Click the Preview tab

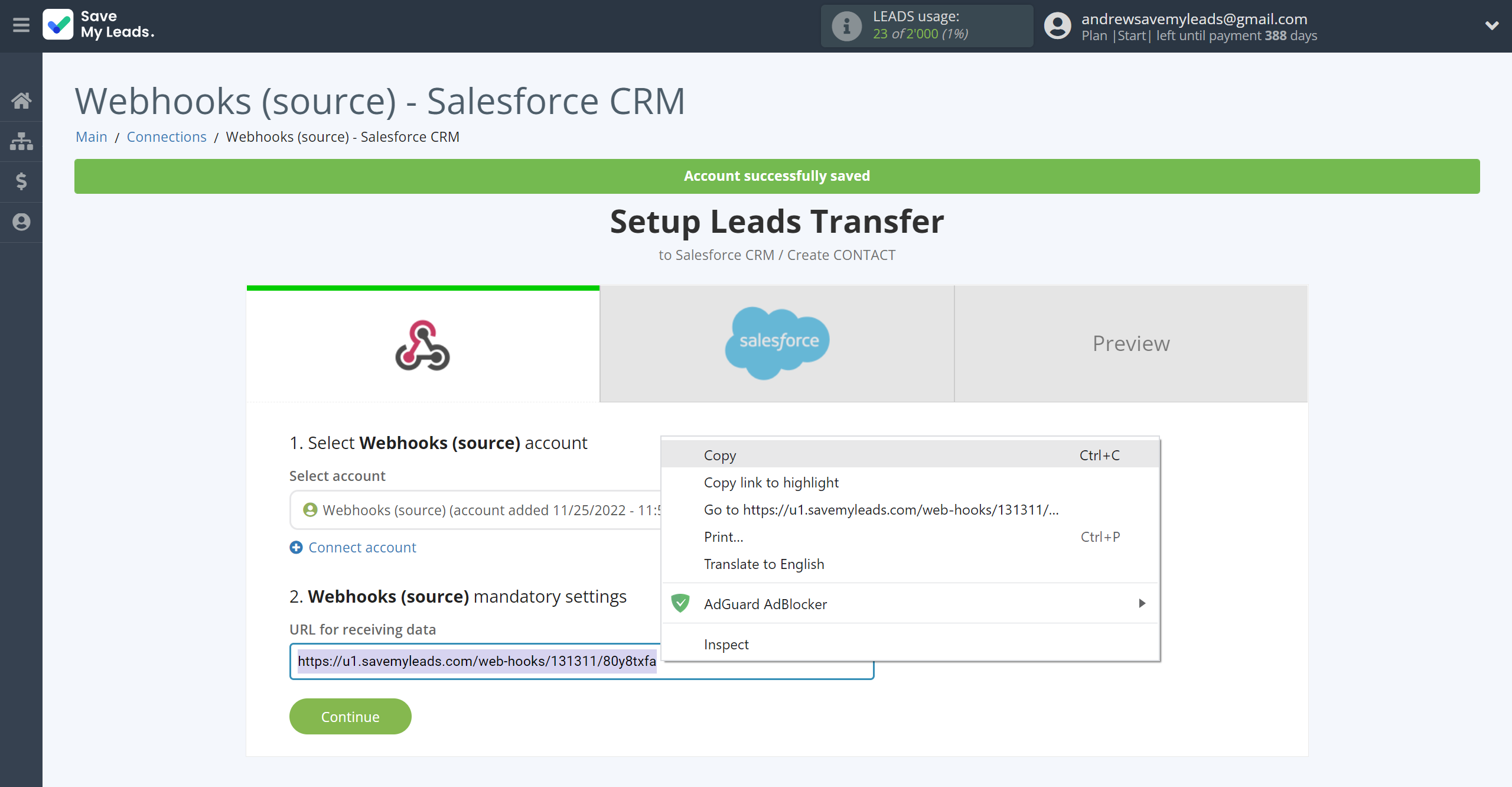pos(1131,343)
